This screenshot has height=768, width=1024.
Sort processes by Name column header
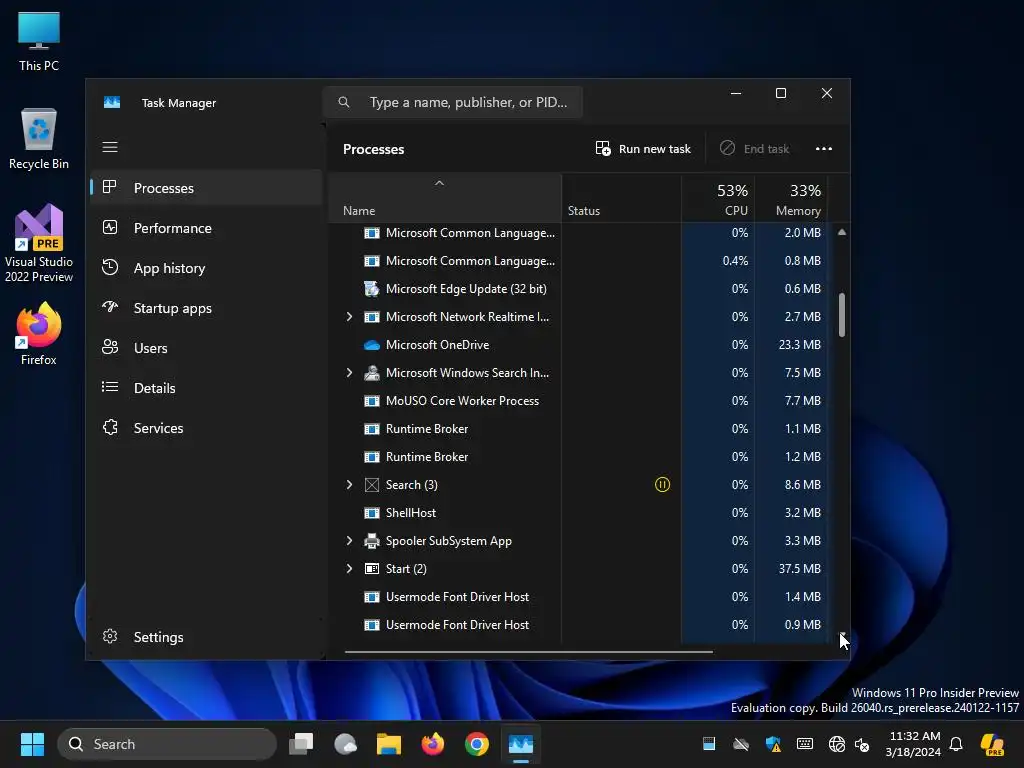445,199
